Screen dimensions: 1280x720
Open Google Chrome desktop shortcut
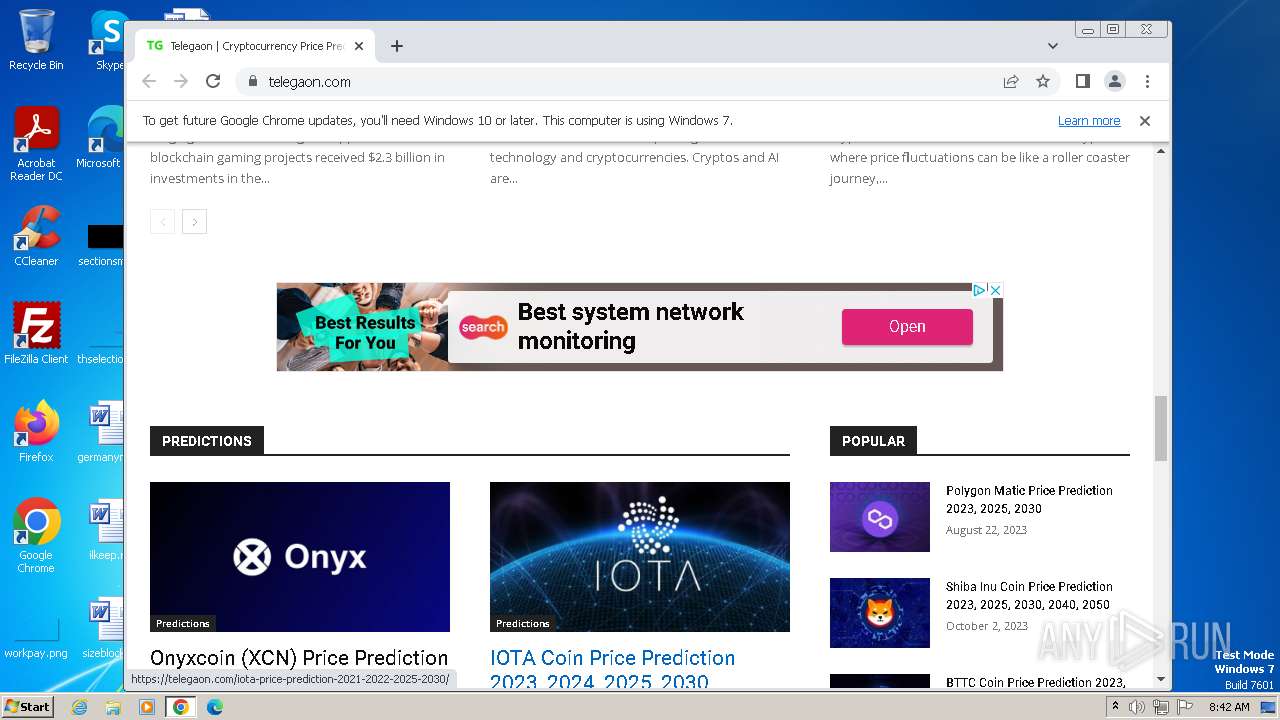36,536
